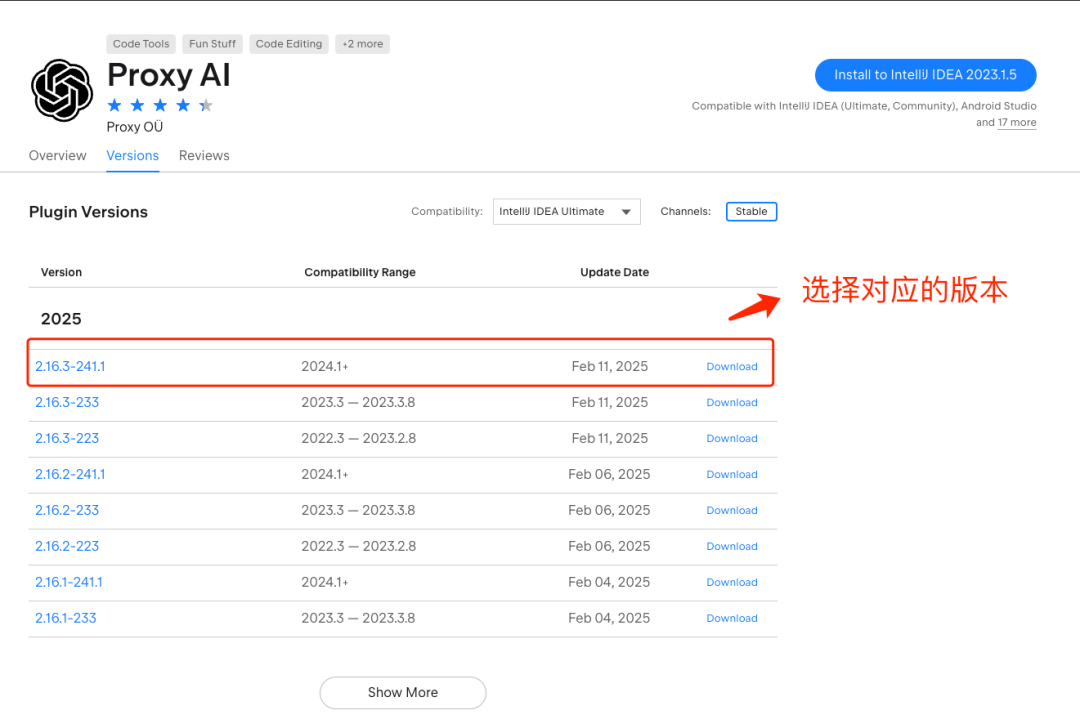The image size is (1080, 715).
Task: Download version 2.16.3-223
Action: [x=731, y=438]
